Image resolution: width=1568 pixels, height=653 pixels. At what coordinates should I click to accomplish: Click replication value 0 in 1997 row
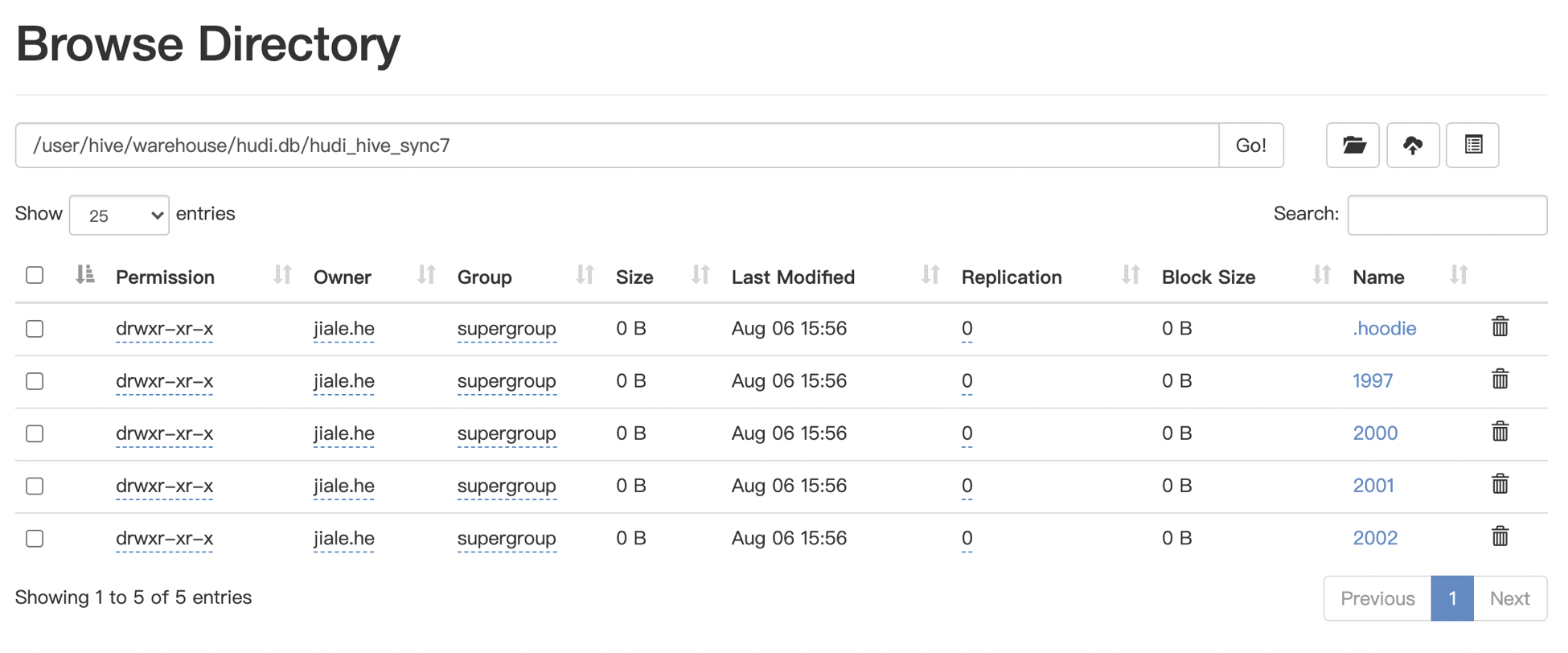point(967,380)
